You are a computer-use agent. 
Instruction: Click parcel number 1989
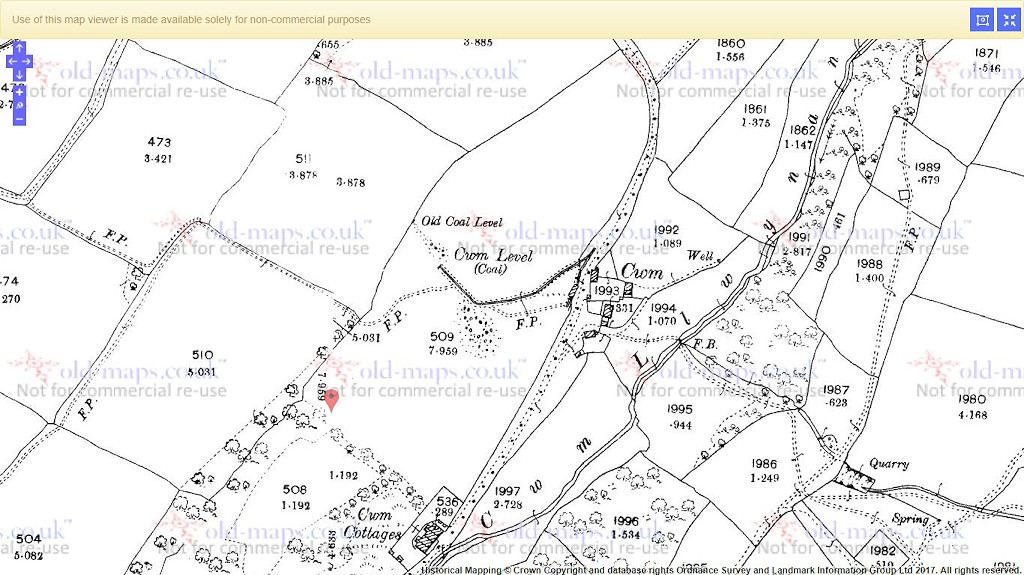click(927, 167)
